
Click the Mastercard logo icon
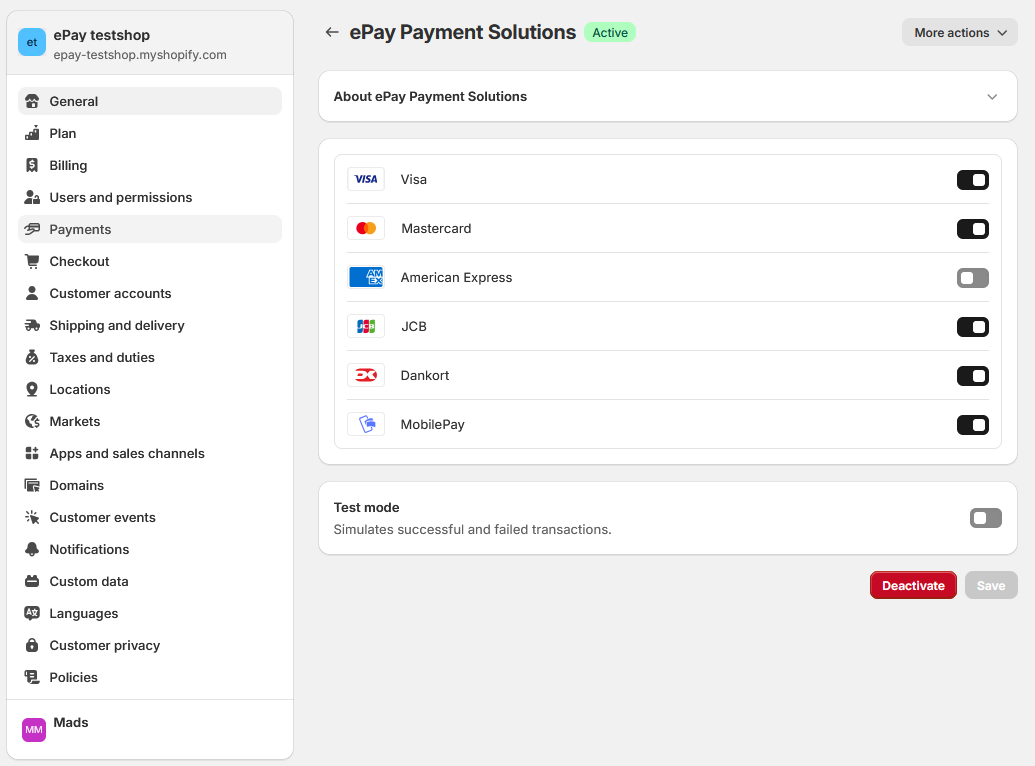pos(366,227)
